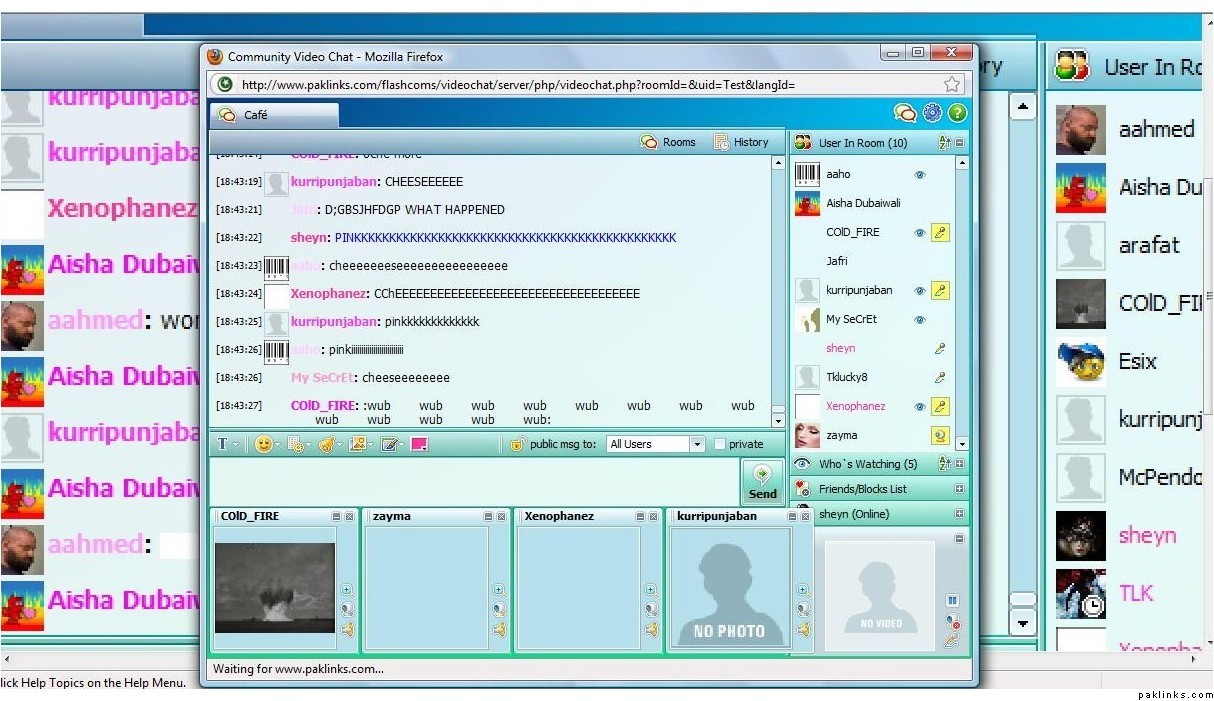Open the Rooms list
The image size is (1214, 701).
[x=668, y=143]
